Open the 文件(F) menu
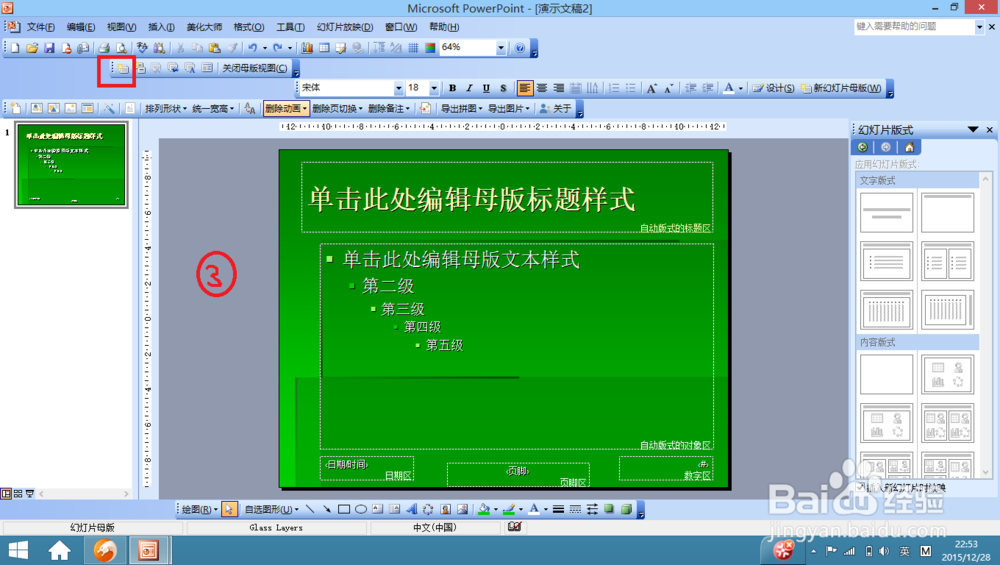 point(40,27)
